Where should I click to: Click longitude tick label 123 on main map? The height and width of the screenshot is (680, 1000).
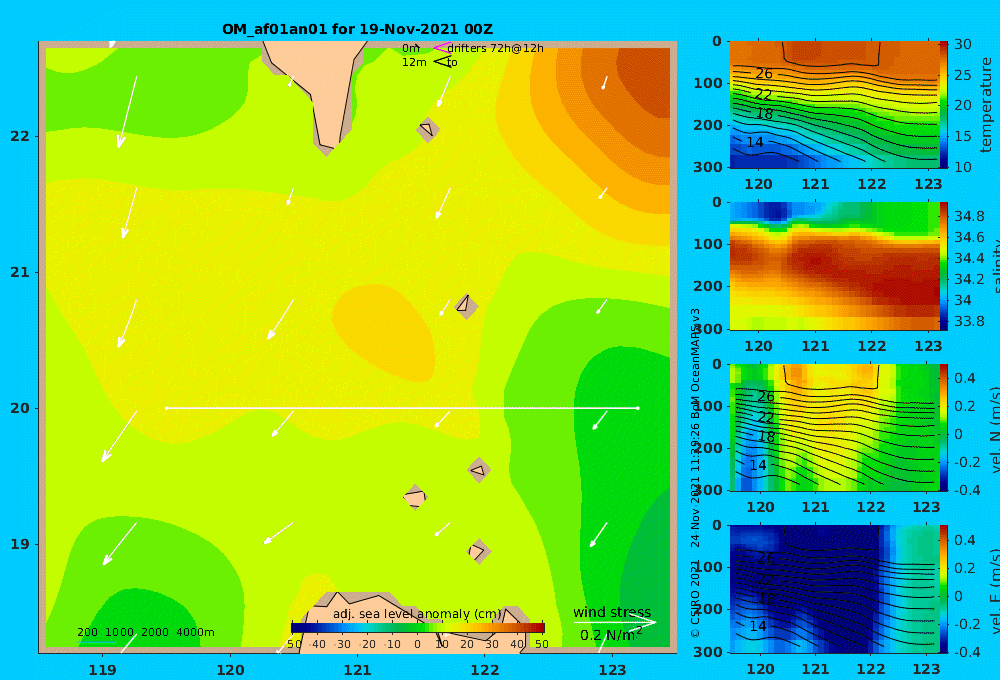[x=612, y=670]
